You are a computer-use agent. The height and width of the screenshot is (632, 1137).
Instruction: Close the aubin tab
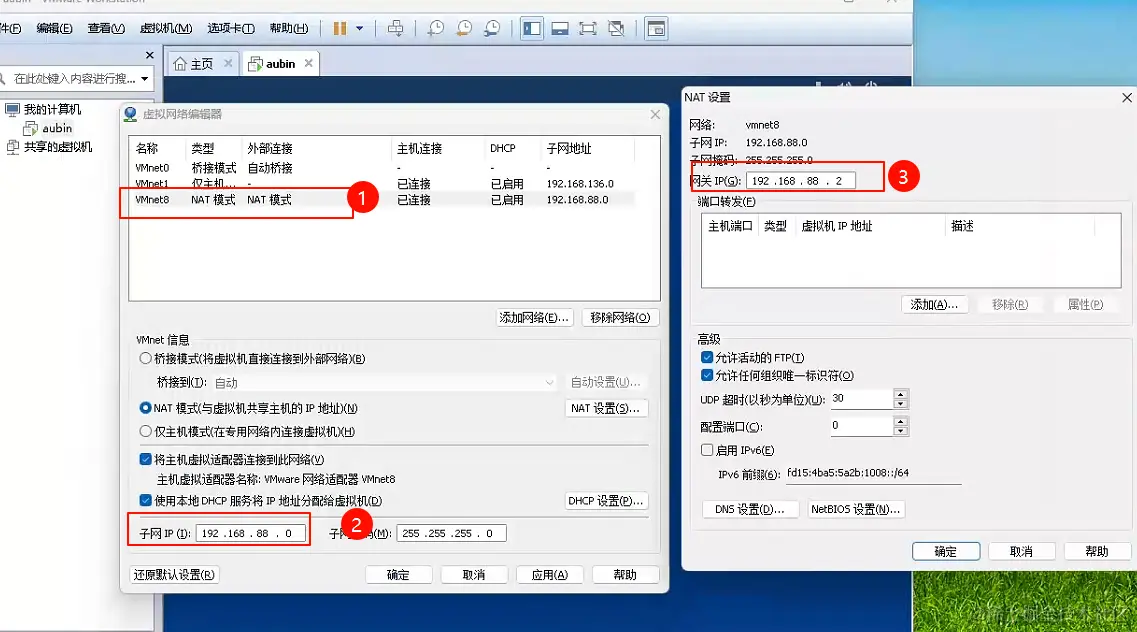pos(308,63)
